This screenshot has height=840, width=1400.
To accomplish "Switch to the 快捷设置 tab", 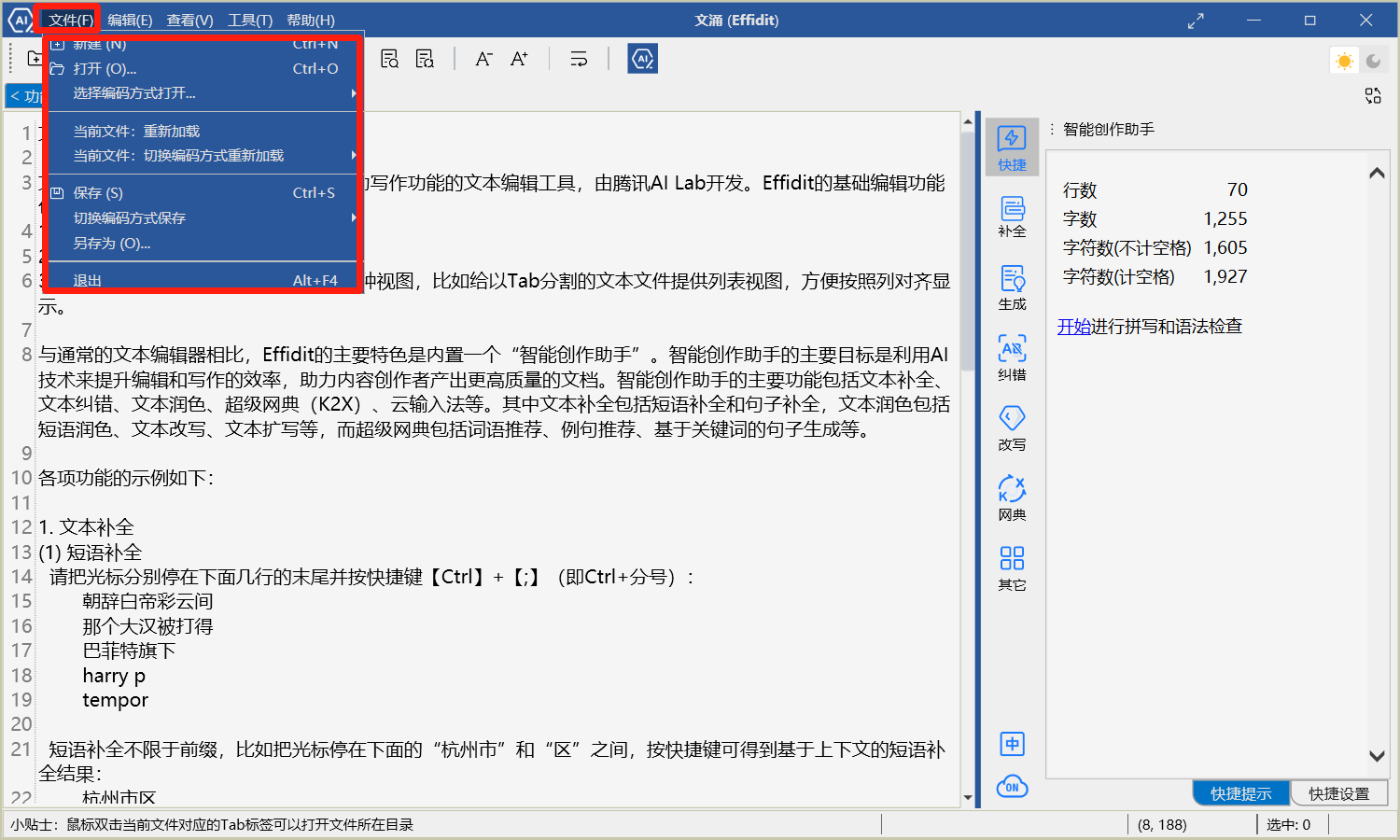I will [x=1339, y=793].
